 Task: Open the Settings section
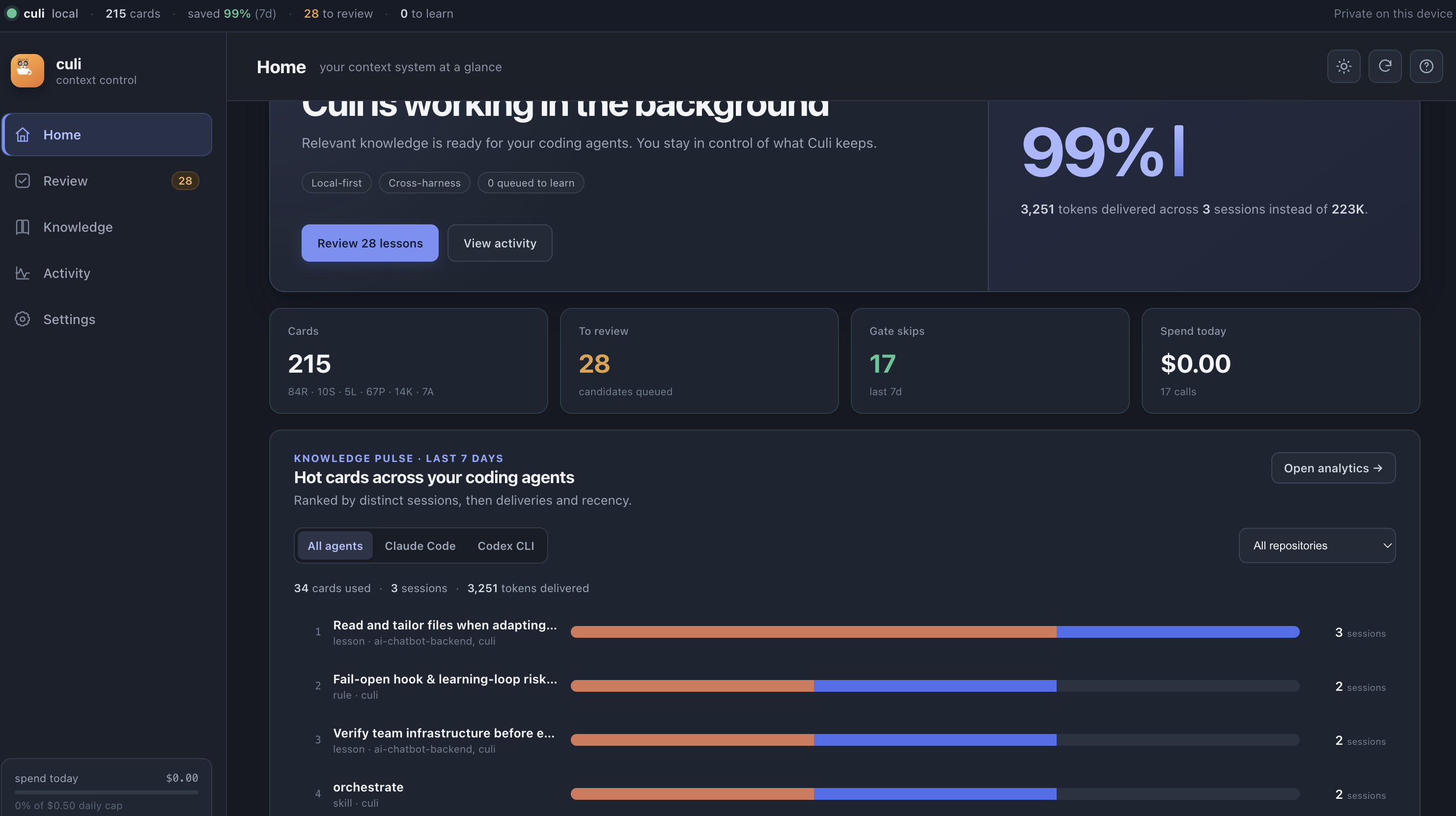108,319
